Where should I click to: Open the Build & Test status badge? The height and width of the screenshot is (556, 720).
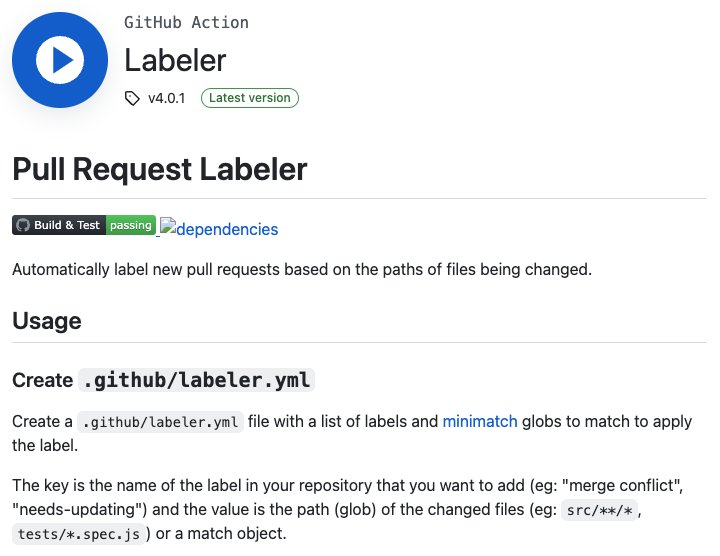click(84, 225)
